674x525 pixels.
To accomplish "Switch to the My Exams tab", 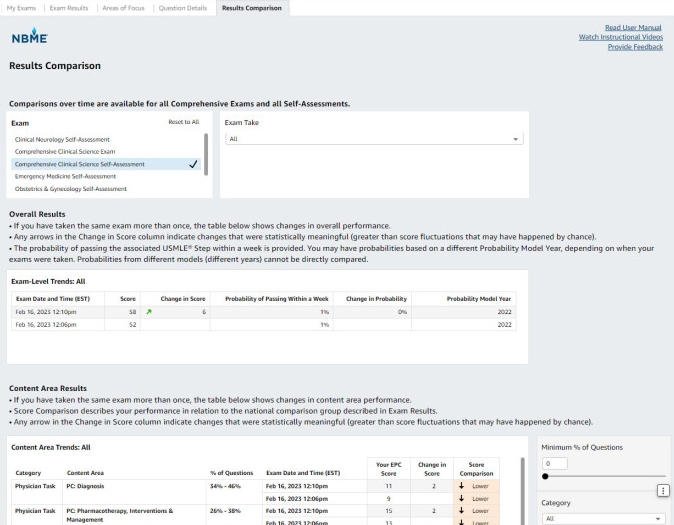I will click(21, 8).
